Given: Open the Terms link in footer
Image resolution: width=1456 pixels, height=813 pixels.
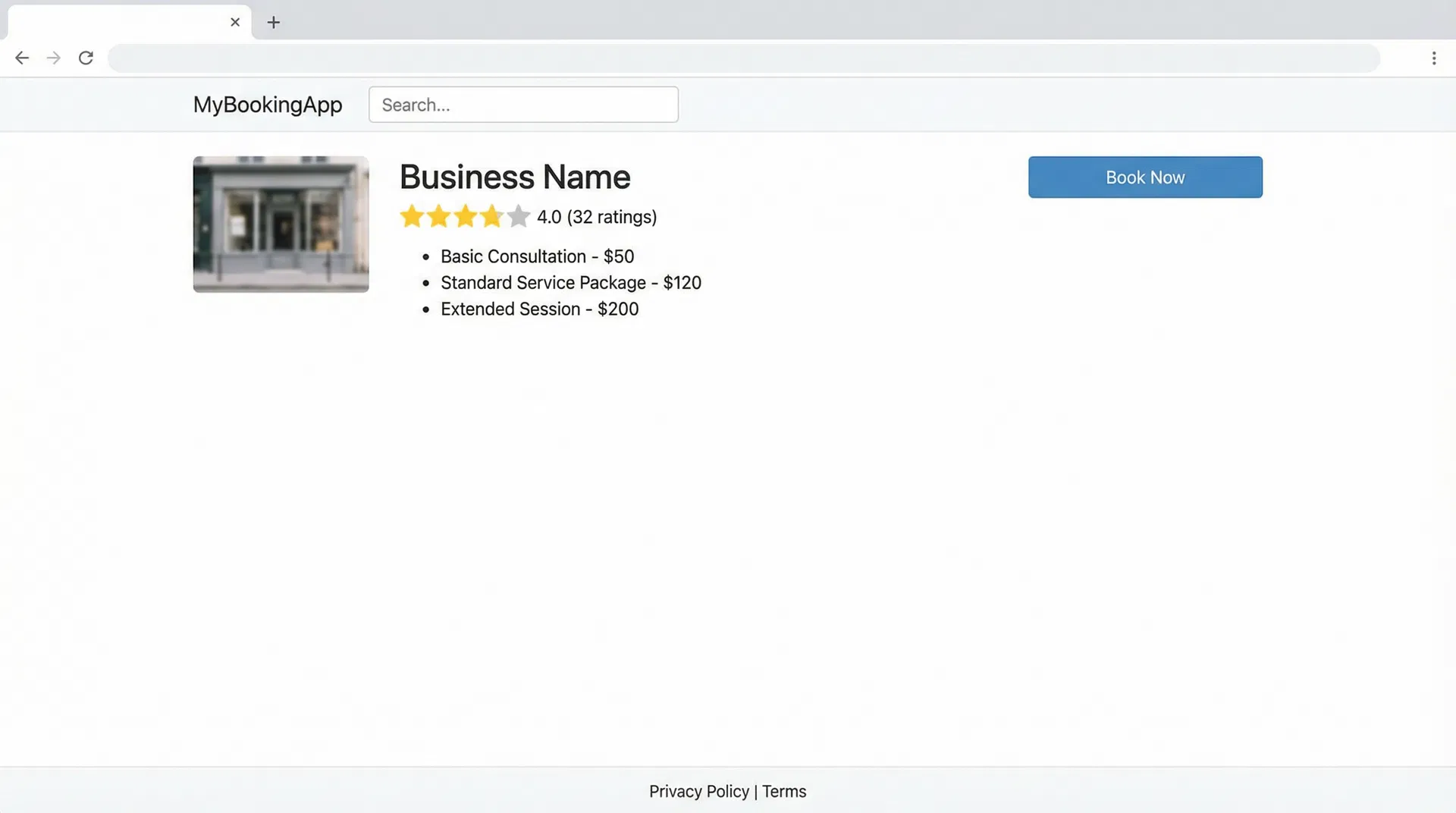Looking at the screenshot, I should click(x=784, y=791).
